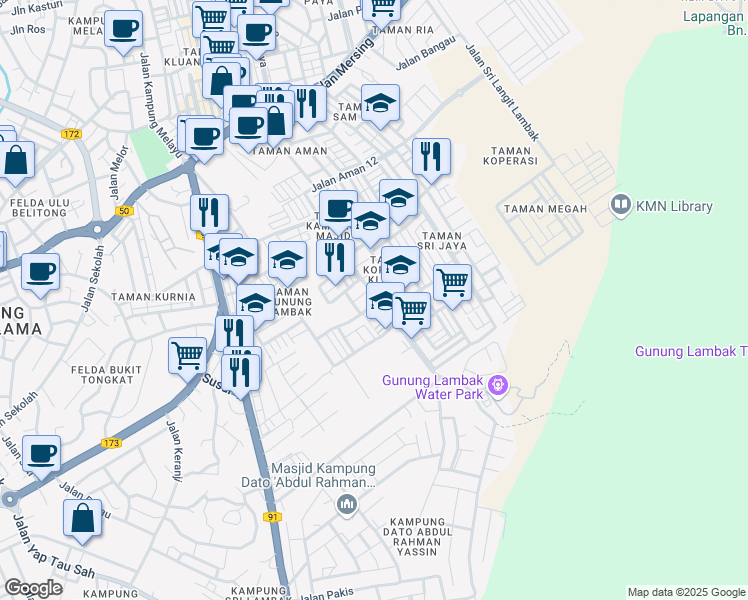Click the cafe marker above Taman Kurnia

[41, 272]
